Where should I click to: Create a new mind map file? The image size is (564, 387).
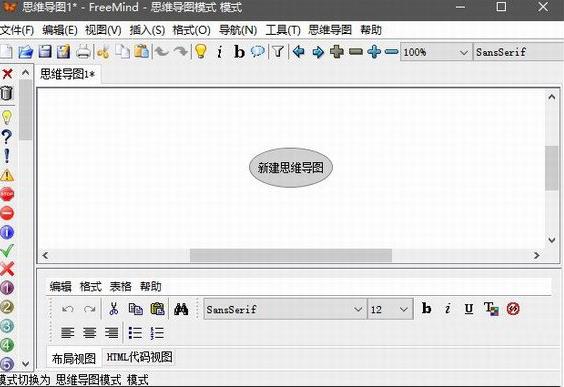(6, 52)
